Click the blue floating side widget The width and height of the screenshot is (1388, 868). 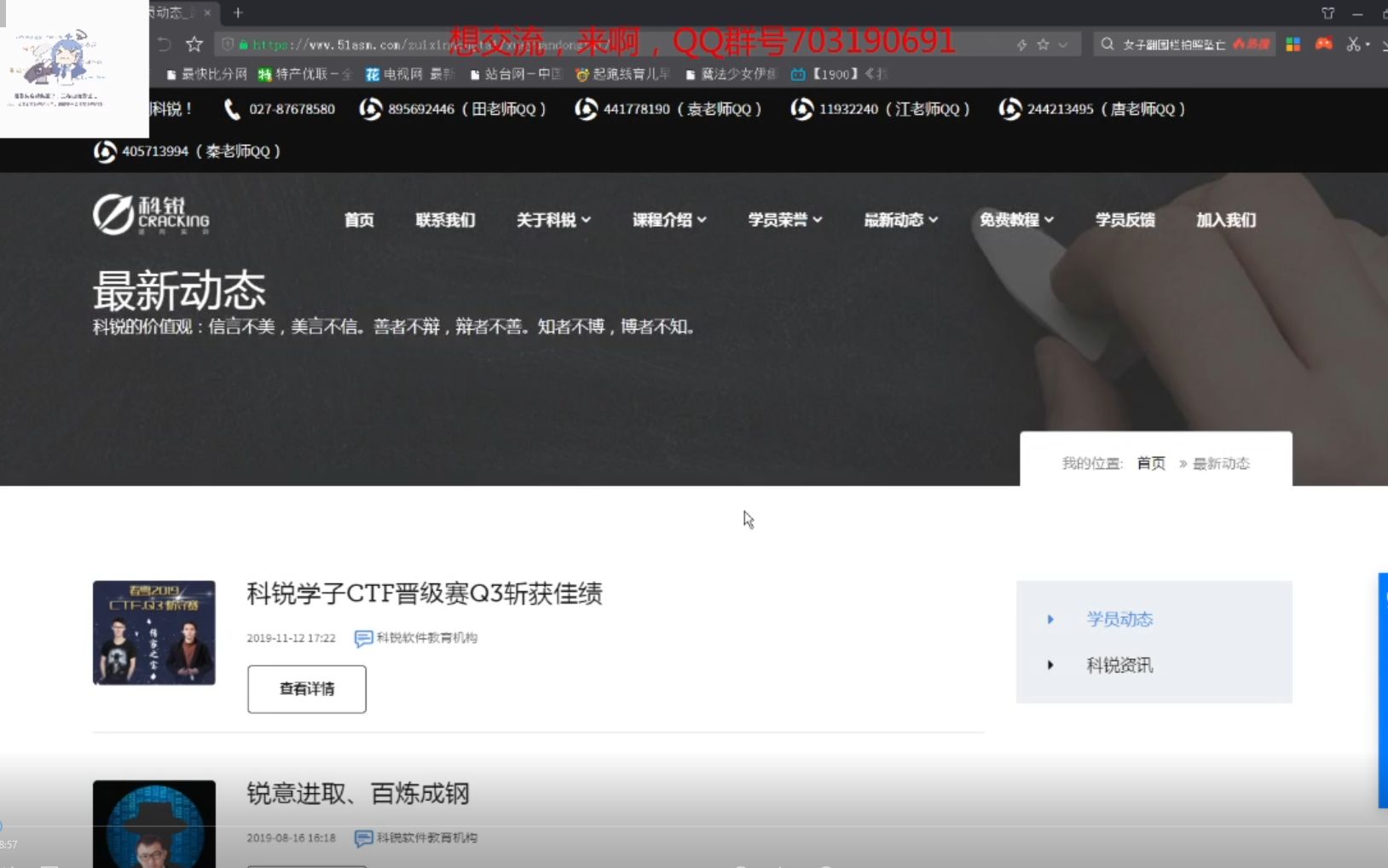[1383, 691]
